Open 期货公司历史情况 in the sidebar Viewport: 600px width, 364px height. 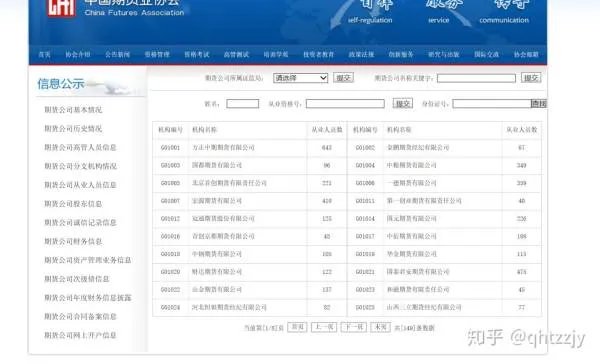pyautogui.click(x=73, y=129)
